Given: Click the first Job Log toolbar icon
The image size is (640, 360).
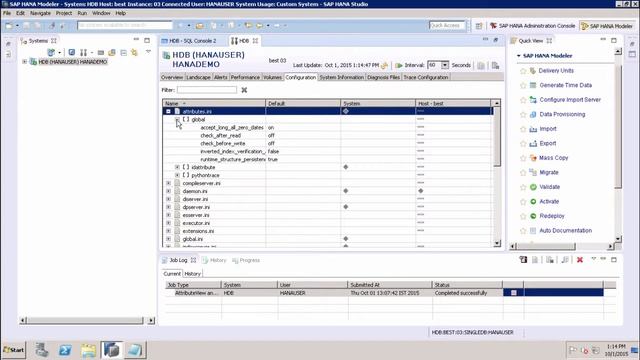Looking at the screenshot, I should coord(523,260).
